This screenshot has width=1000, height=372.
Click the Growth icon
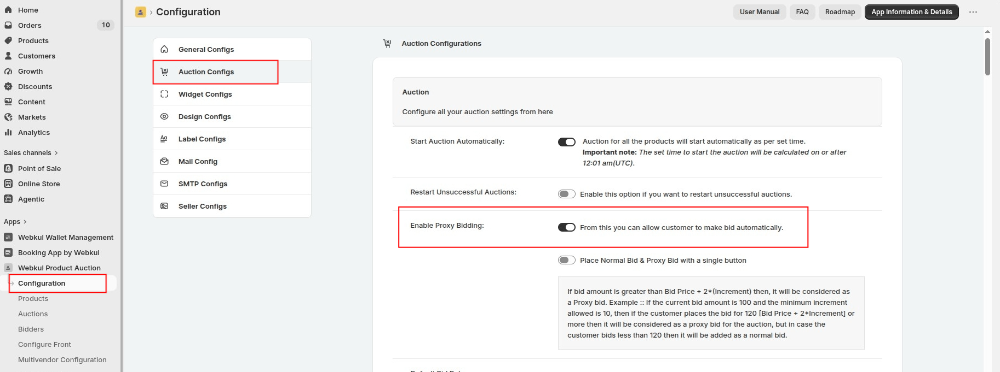8,71
